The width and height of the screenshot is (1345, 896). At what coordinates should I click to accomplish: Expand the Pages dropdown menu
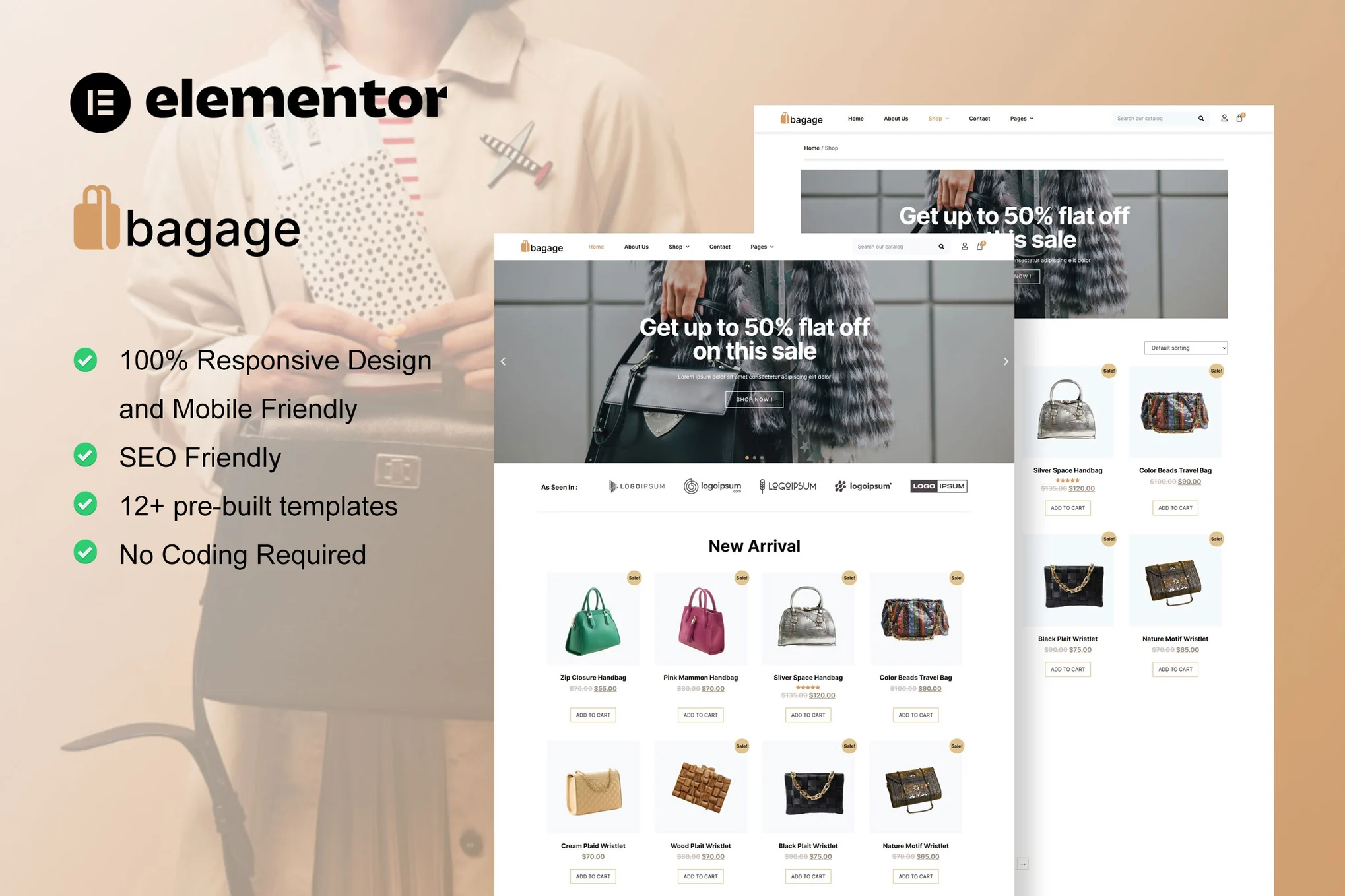[762, 246]
